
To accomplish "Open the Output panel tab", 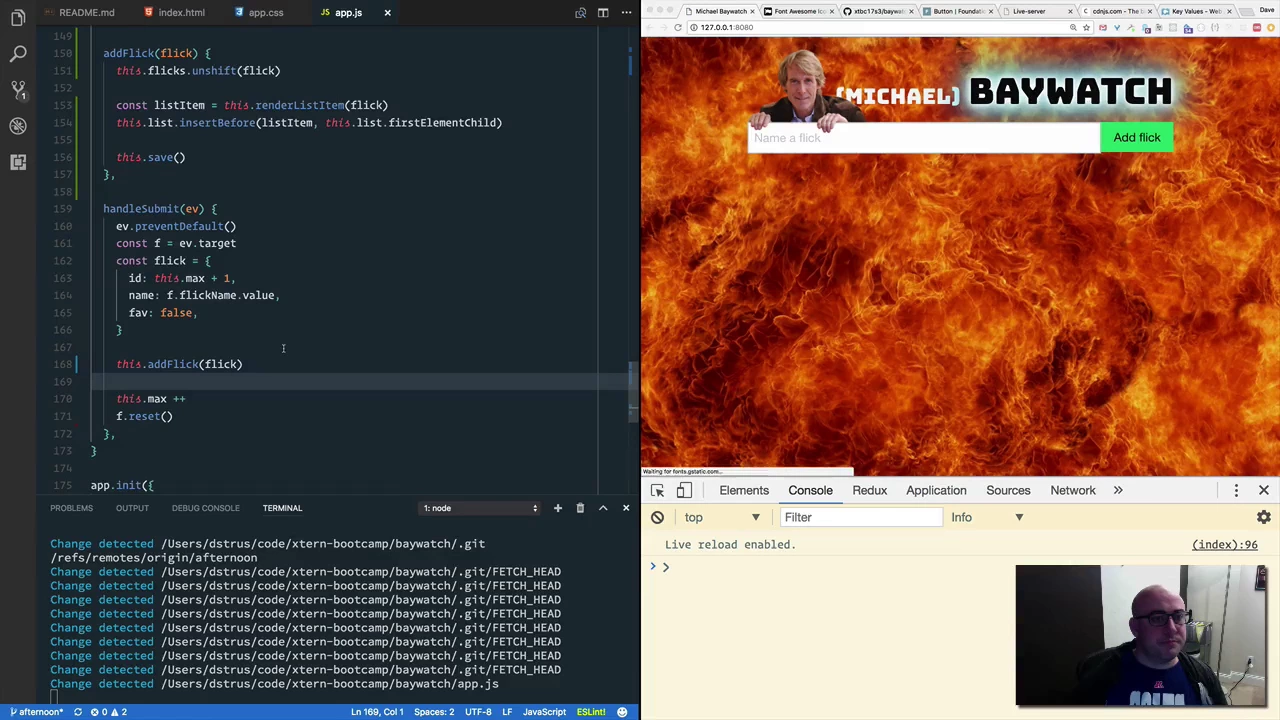I will point(132,508).
